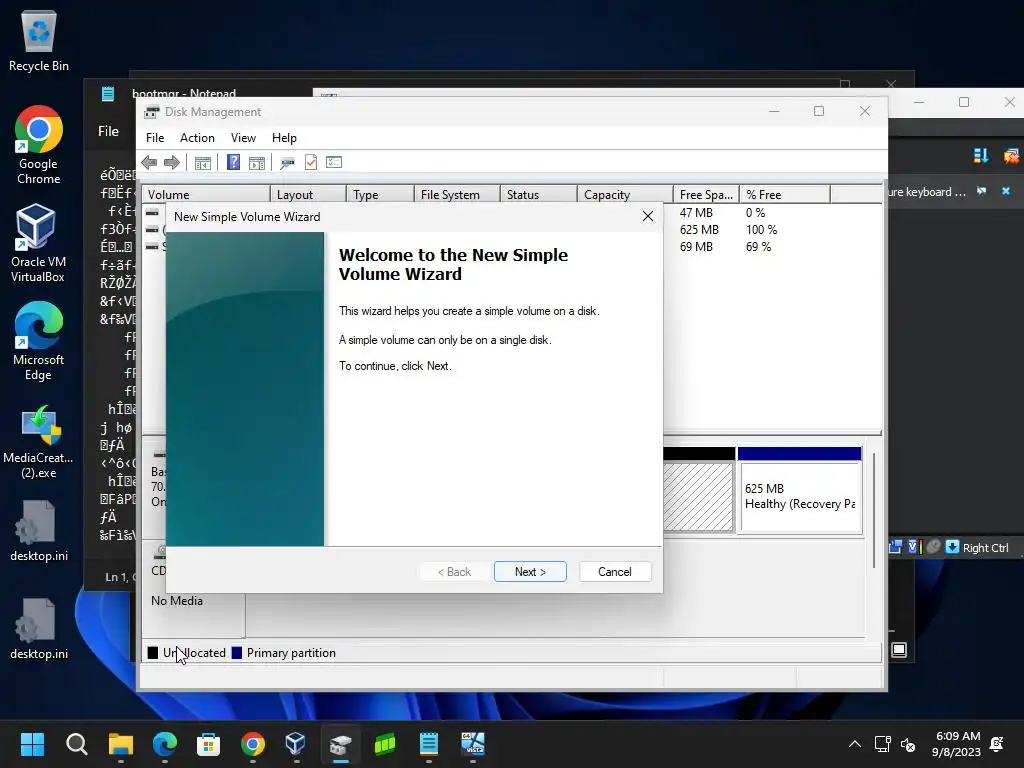Open the network tray icon
The width and height of the screenshot is (1024, 768).
click(x=882, y=744)
